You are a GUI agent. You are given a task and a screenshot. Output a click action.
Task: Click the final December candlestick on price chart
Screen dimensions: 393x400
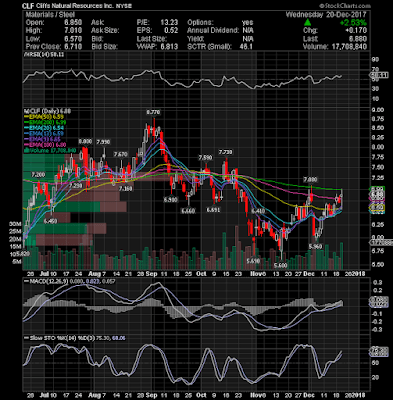click(x=342, y=198)
